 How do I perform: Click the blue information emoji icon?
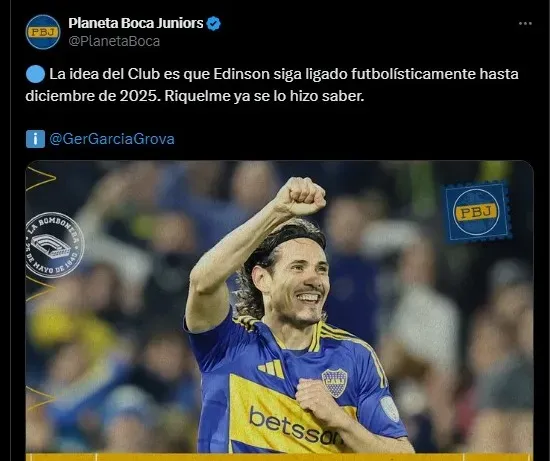[x=35, y=139]
